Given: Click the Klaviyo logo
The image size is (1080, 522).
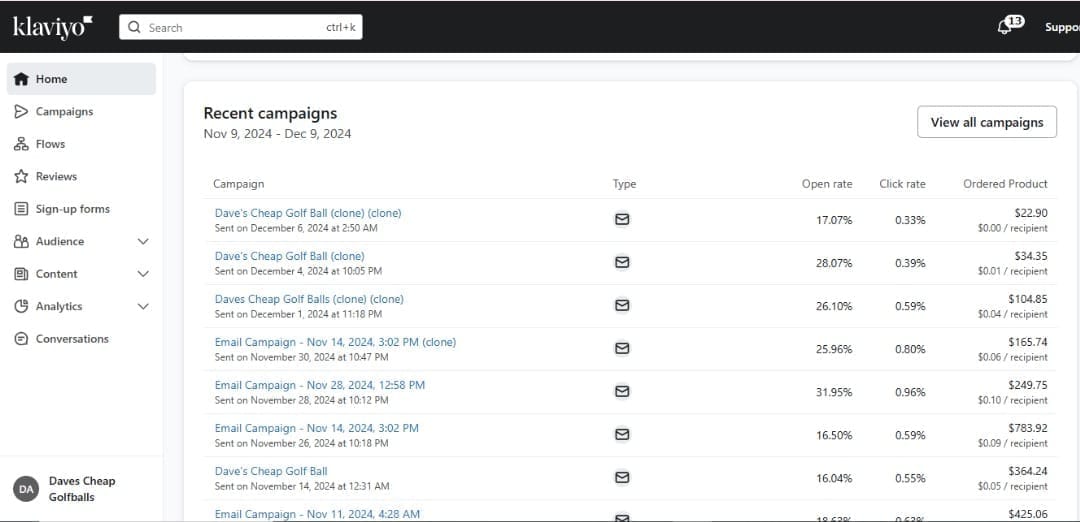Looking at the screenshot, I should point(53,27).
